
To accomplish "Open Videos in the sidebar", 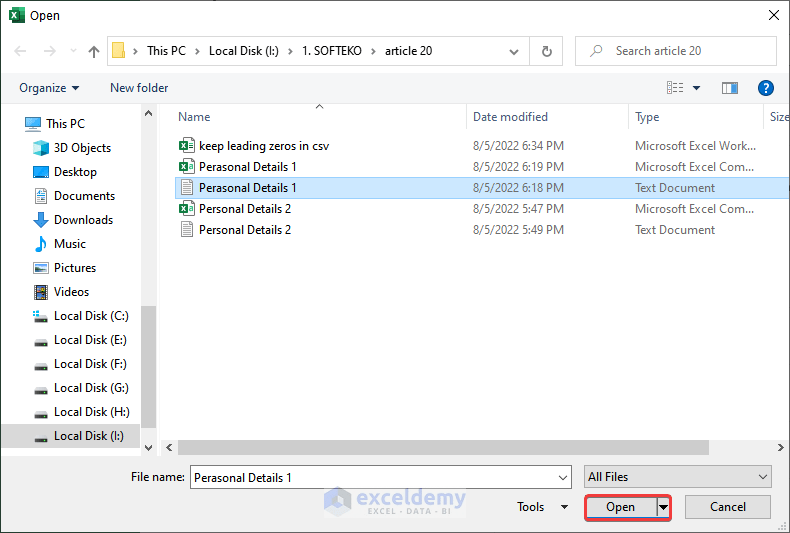I will point(61,292).
